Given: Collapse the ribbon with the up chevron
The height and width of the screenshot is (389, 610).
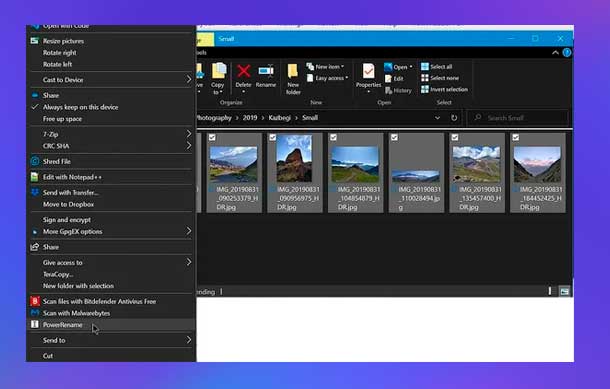Looking at the screenshot, I should (555, 53).
